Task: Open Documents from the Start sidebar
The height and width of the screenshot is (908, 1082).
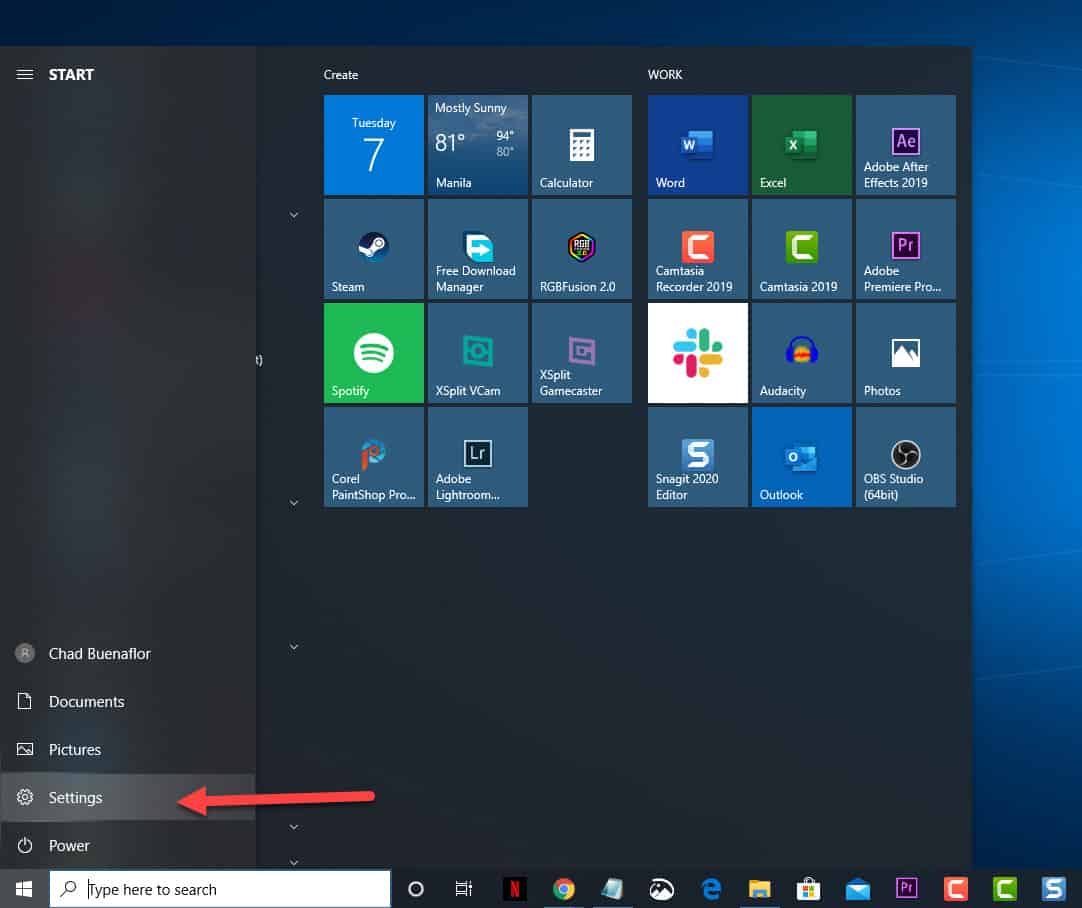Action: pyautogui.click(x=128, y=702)
